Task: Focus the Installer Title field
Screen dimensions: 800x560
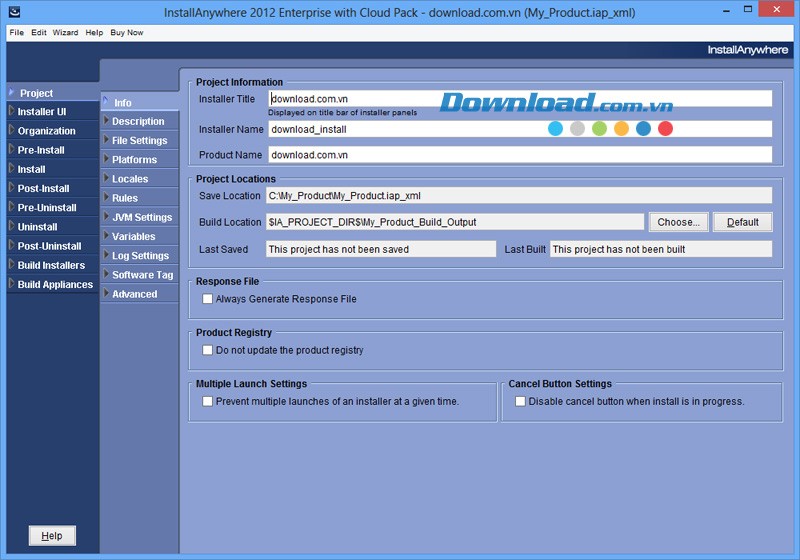Action: [x=520, y=99]
